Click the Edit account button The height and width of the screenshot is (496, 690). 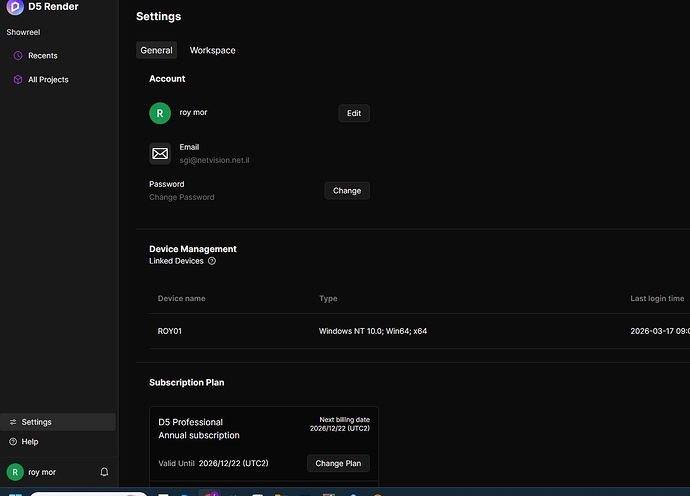354,113
